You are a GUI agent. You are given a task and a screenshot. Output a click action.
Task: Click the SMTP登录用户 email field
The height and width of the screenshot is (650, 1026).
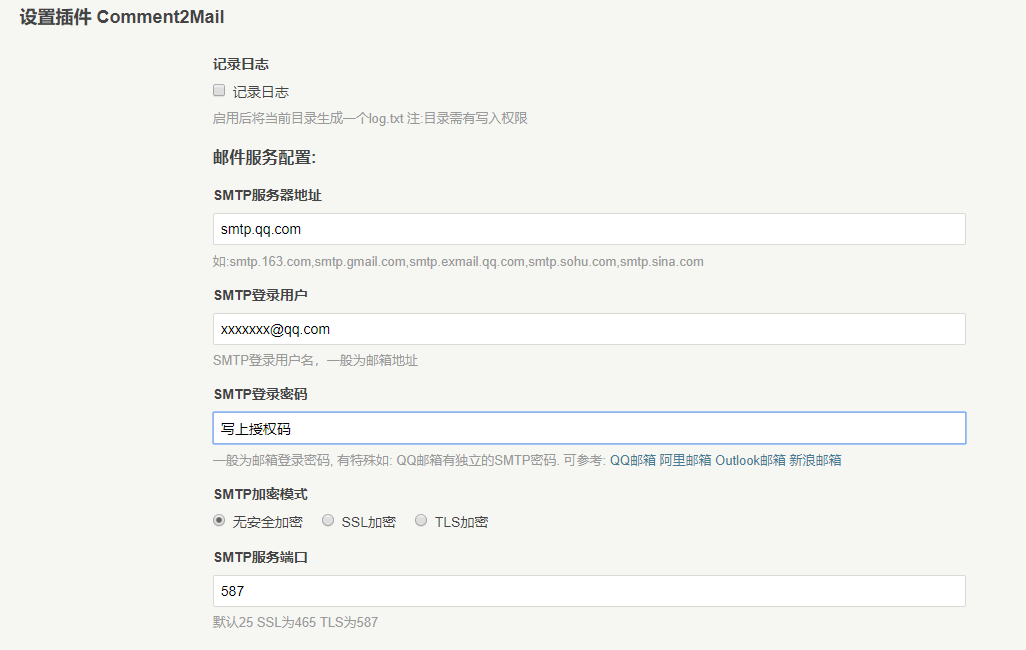(589, 329)
